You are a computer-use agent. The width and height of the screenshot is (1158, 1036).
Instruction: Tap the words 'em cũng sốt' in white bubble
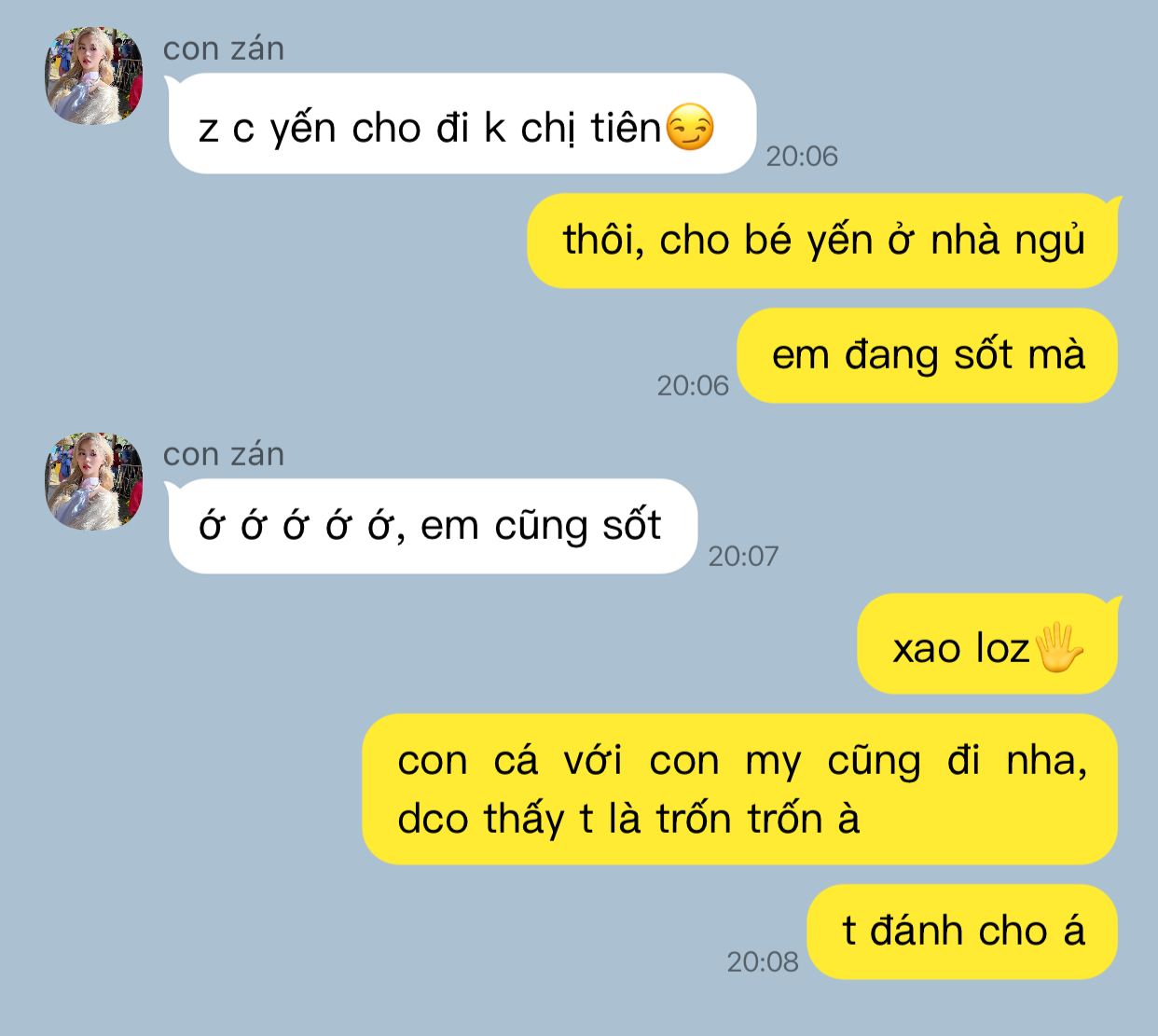tap(541, 527)
